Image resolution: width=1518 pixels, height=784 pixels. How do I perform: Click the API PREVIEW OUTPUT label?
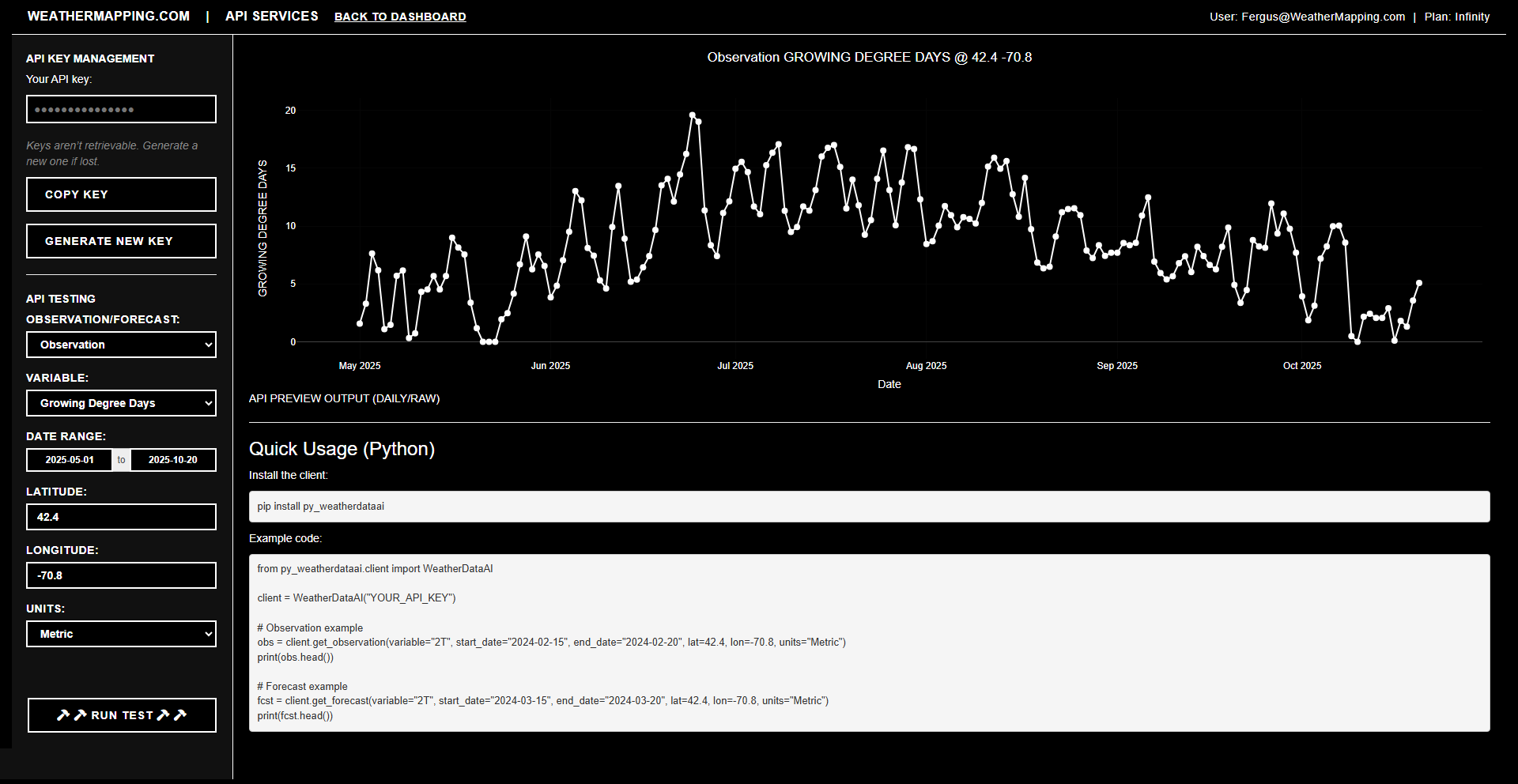pyautogui.click(x=344, y=398)
